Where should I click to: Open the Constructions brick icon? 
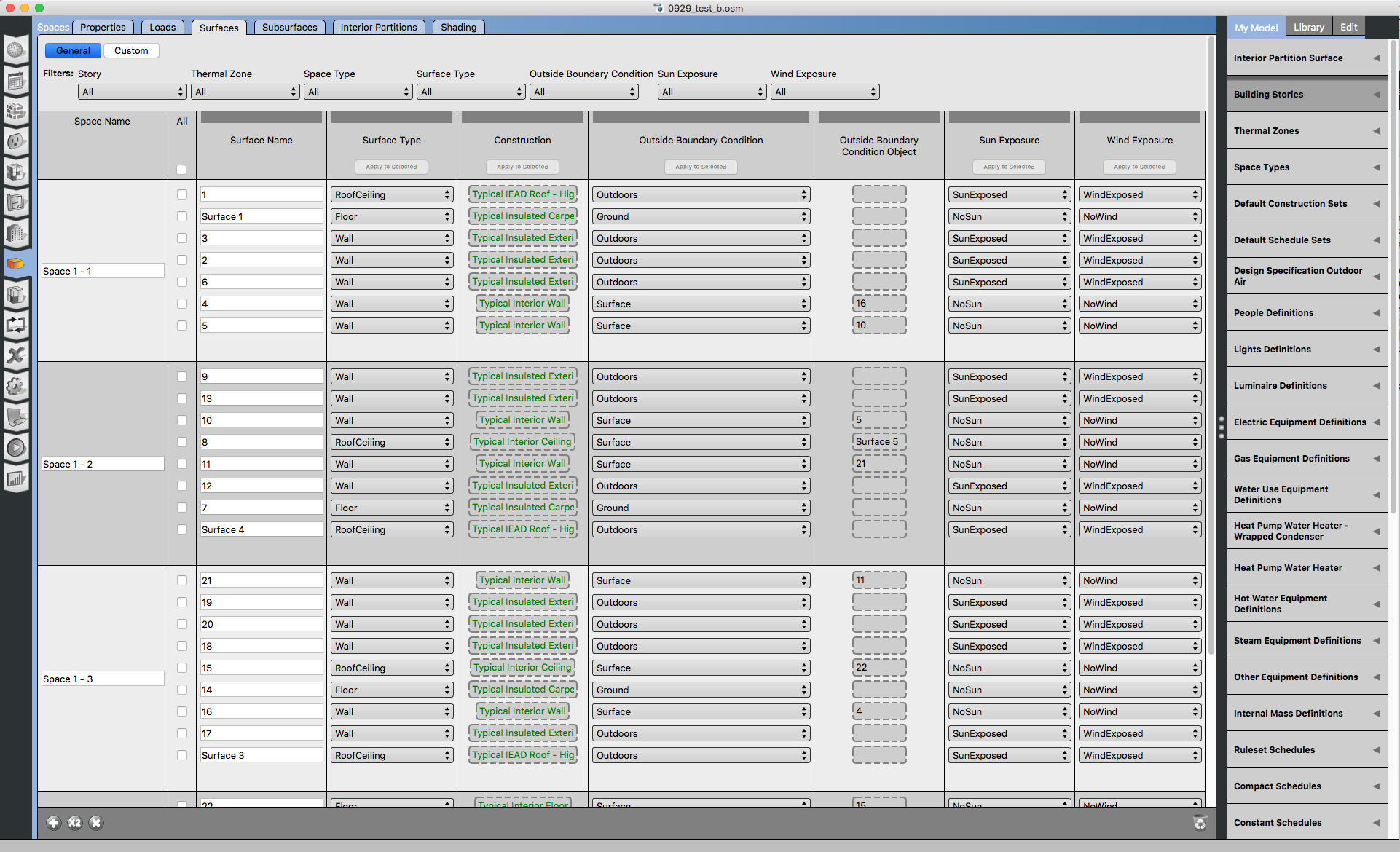[17, 111]
